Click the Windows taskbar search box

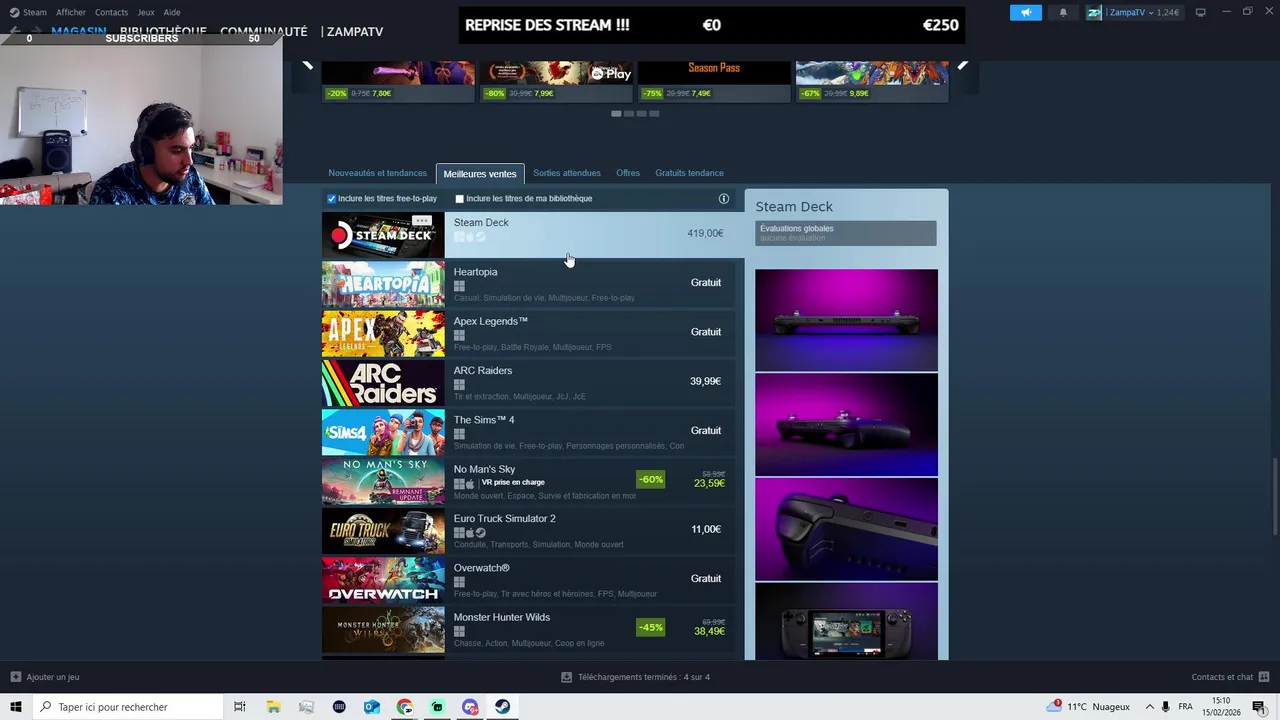(x=128, y=707)
